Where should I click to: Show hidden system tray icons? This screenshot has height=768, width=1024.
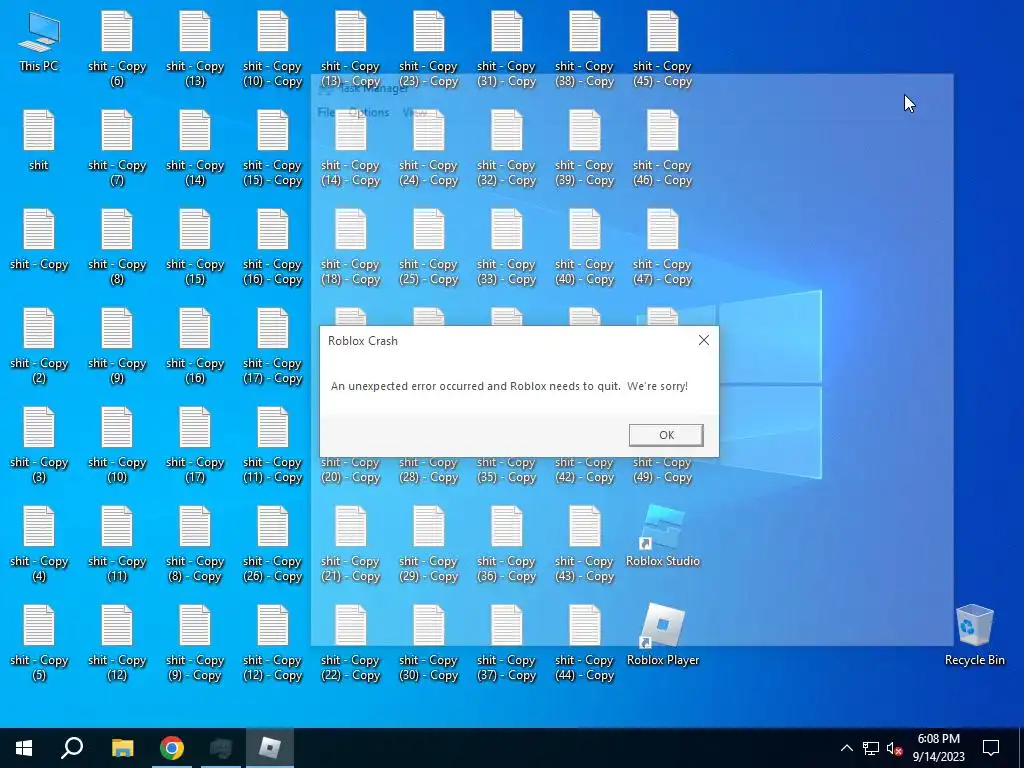tap(846, 748)
